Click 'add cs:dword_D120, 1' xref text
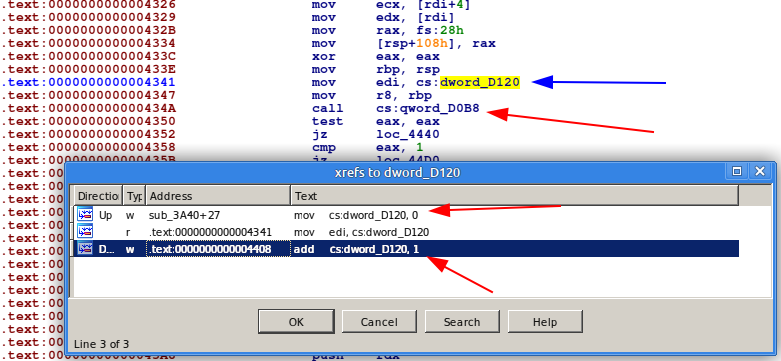Viewport: 781px width, 361px height. coord(357,249)
